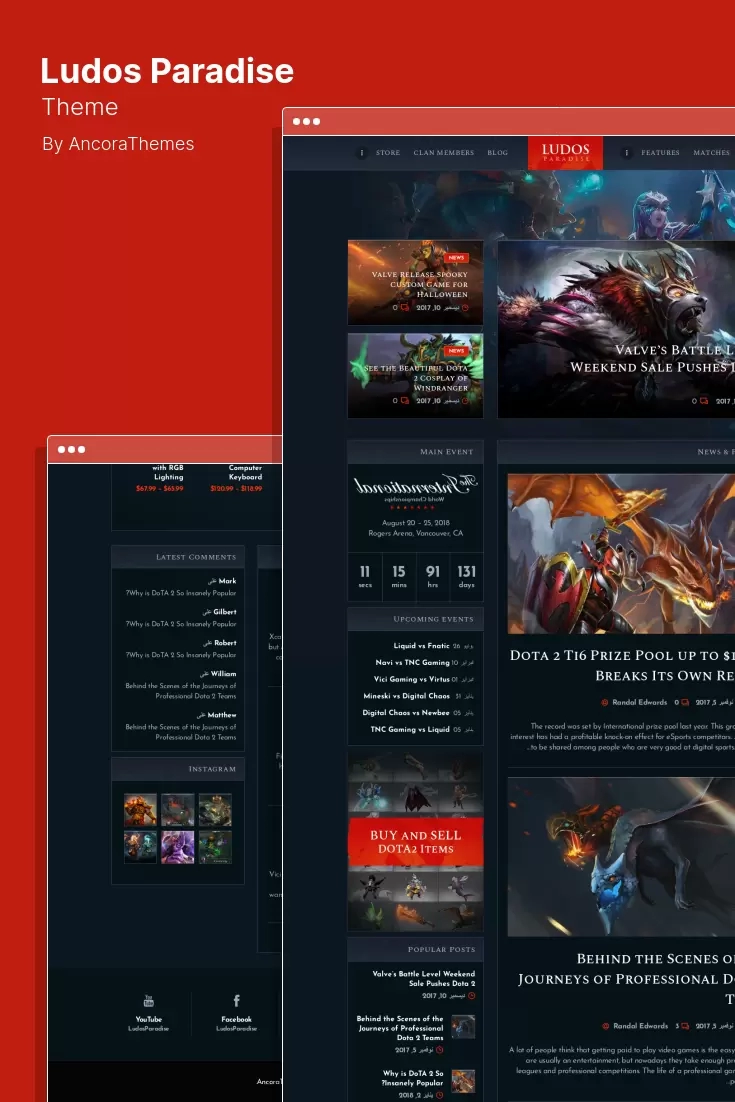Viewport: 735px width, 1102px height.
Task: Click clock icon under popular post Behind the Scenes
Action: 439,1050
